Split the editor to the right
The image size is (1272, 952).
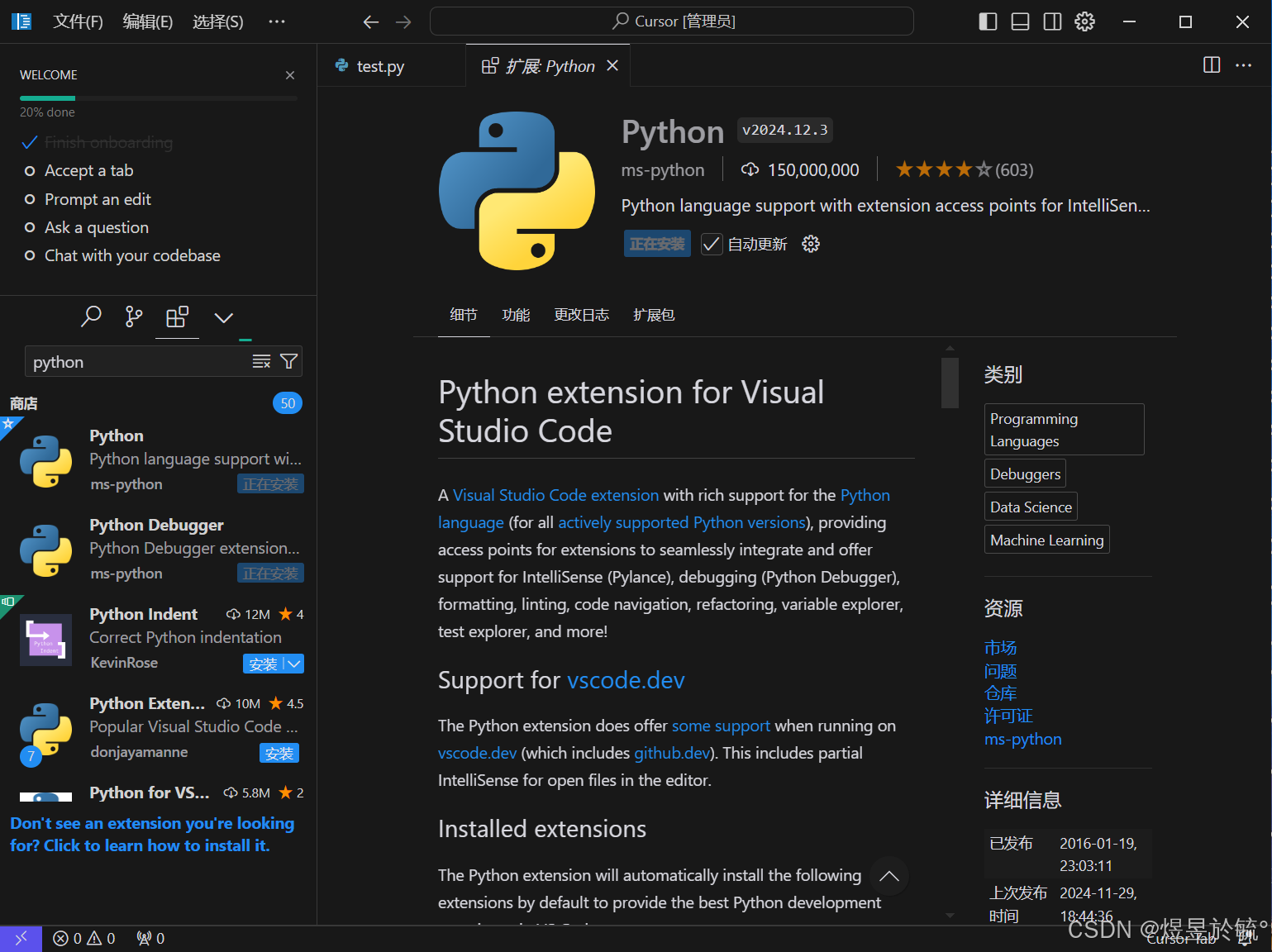point(1212,65)
